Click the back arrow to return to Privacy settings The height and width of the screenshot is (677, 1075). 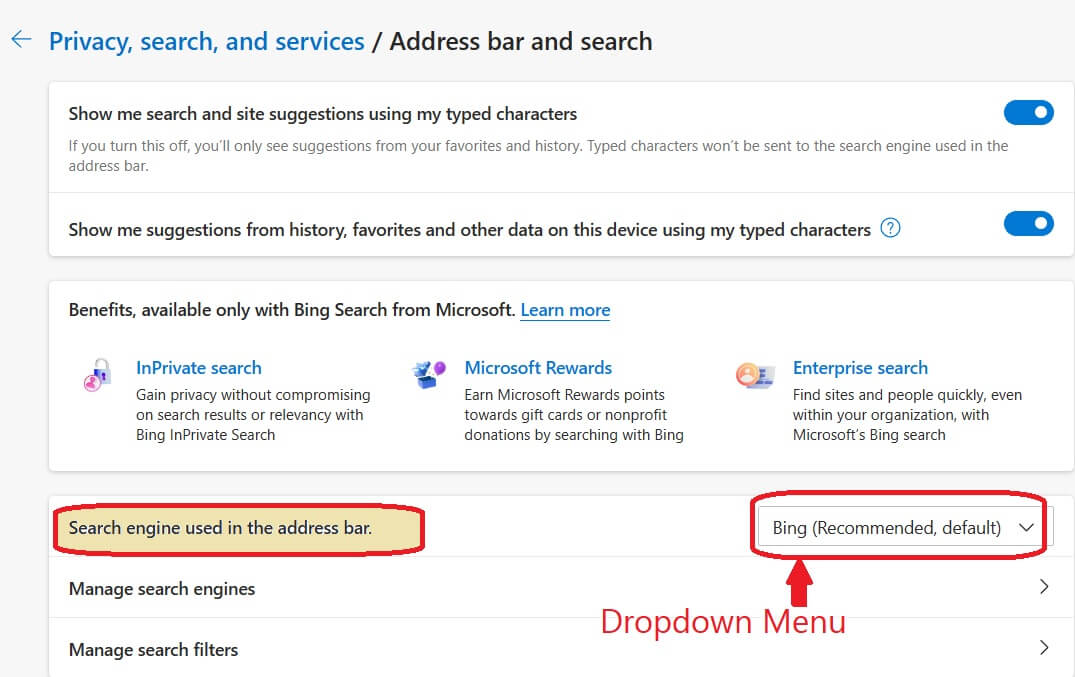tap(21, 39)
